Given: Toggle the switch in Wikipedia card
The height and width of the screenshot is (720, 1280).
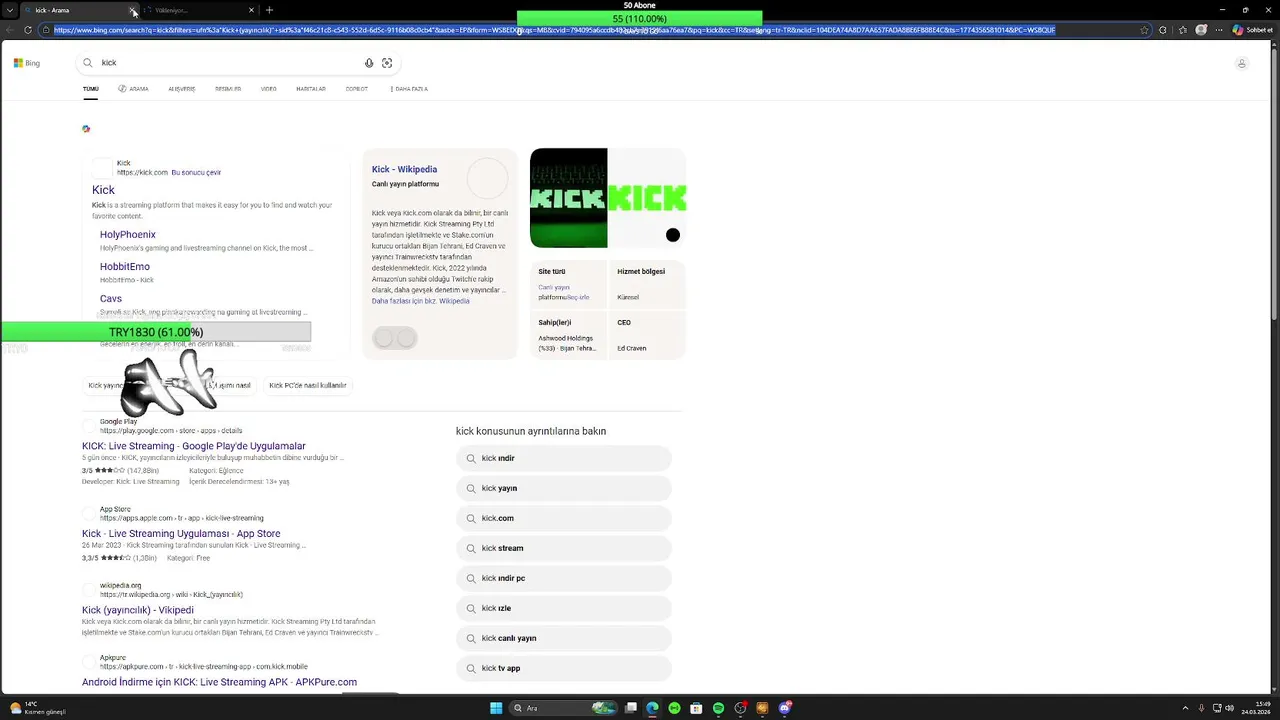Looking at the screenshot, I should coord(394,338).
